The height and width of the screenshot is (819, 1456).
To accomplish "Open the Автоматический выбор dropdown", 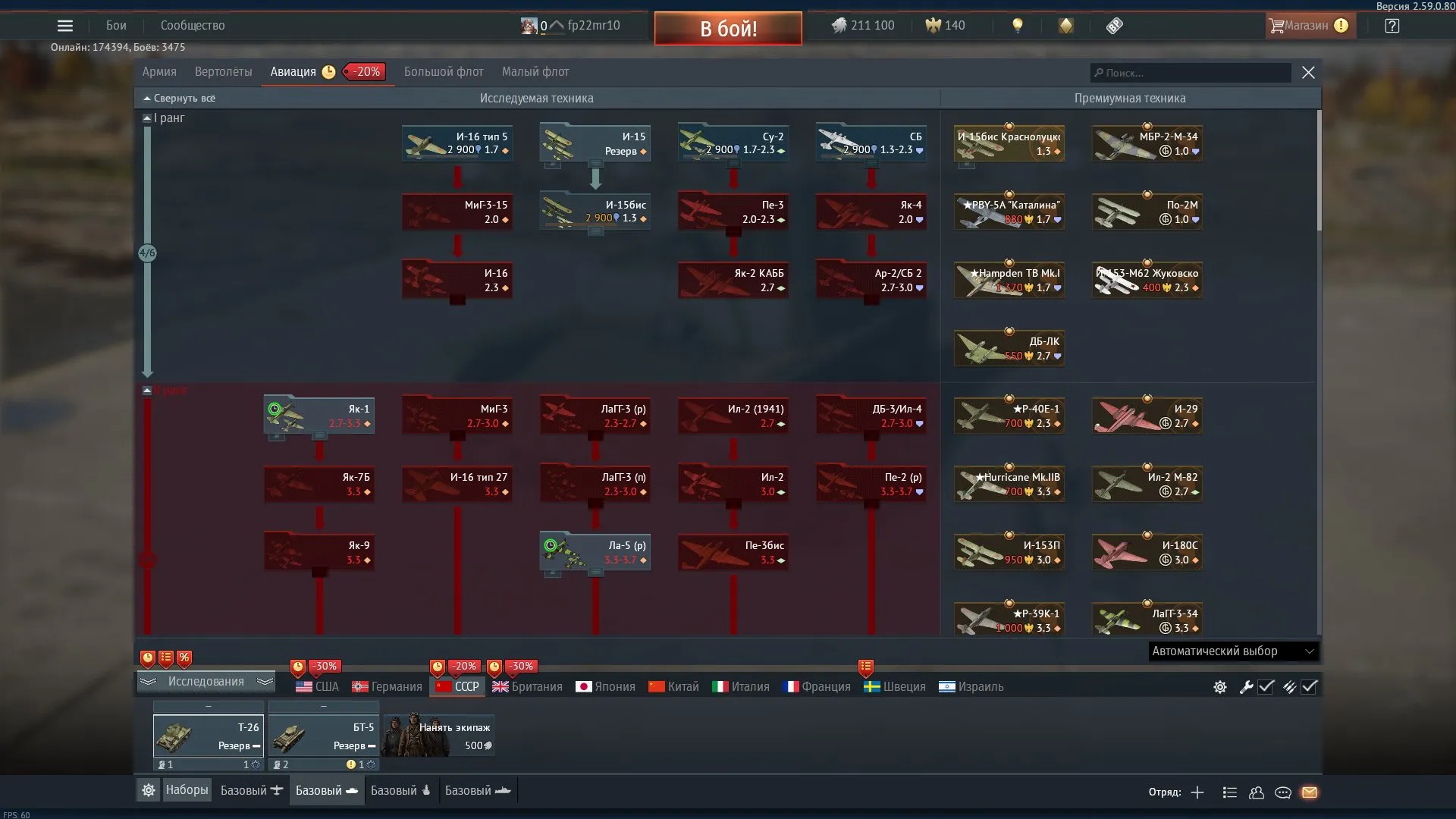I will [x=1233, y=651].
